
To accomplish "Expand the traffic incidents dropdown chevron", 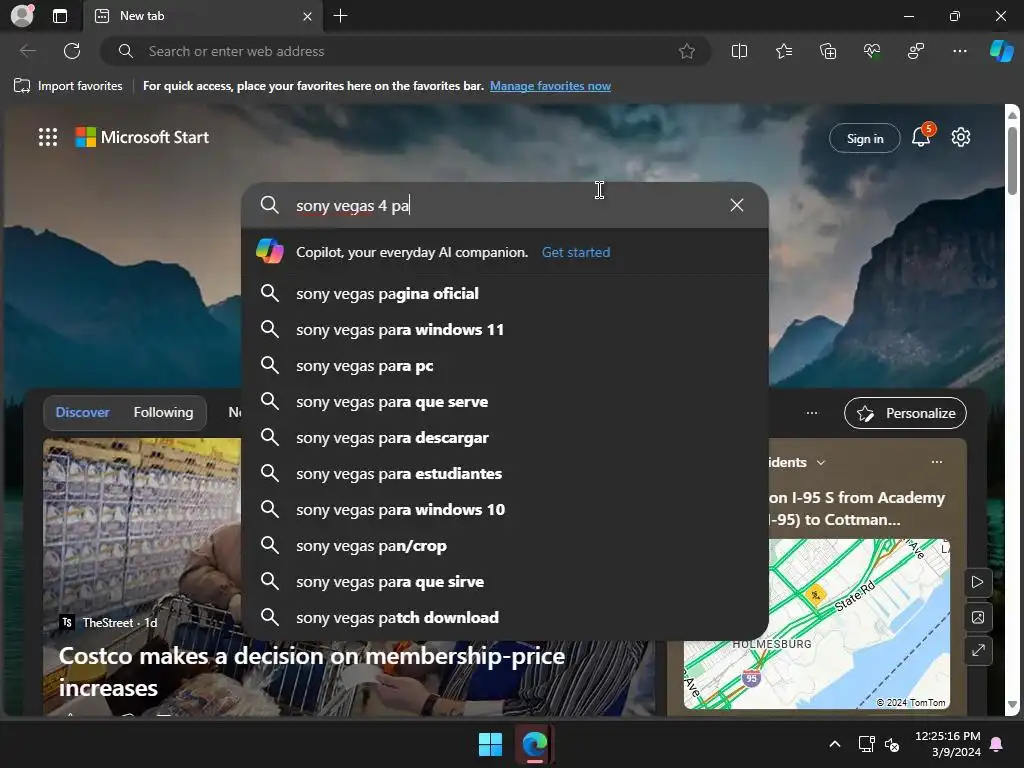I will click(x=821, y=462).
